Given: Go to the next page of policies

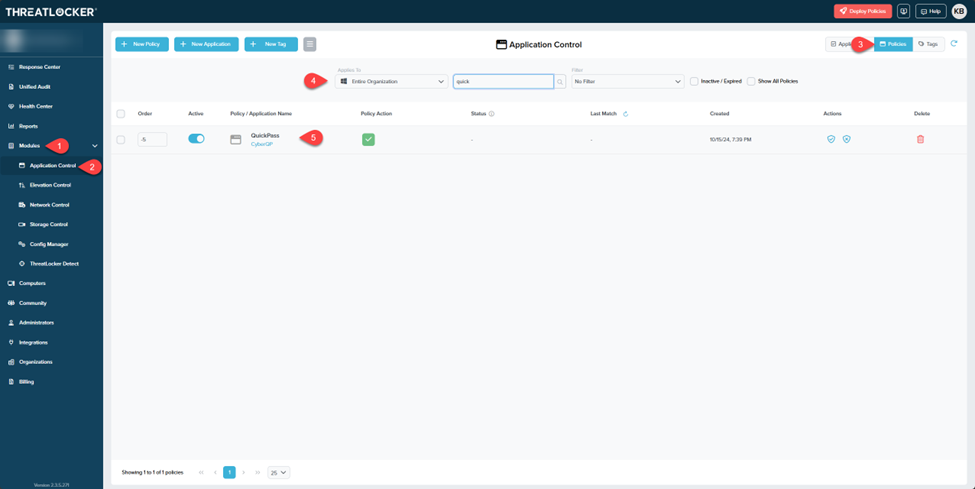Looking at the screenshot, I should [244, 473].
